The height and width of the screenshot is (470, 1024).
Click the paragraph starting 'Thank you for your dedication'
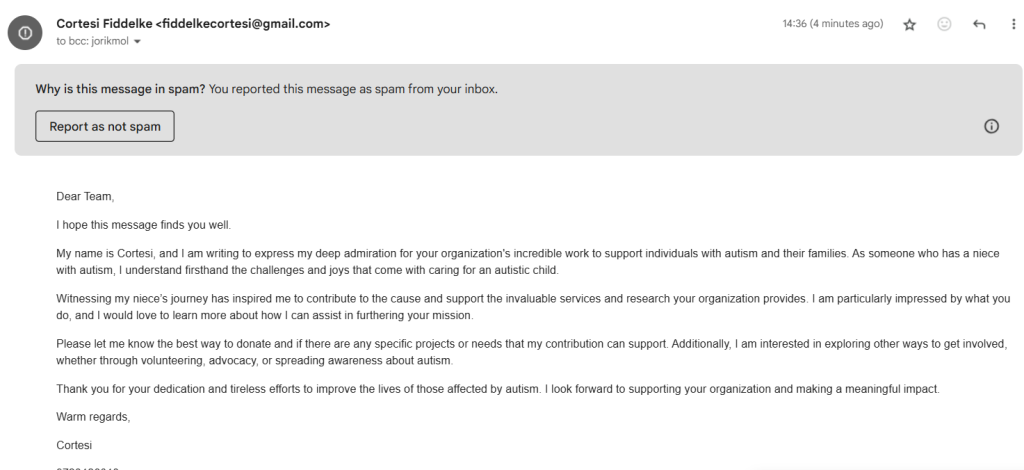(400, 388)
